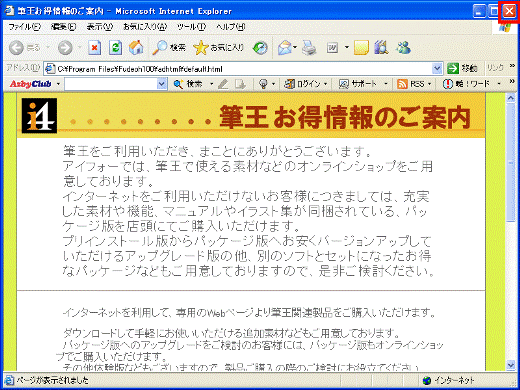Click the red exclamation ワード button
The height and width of the screenshot is (390, 520).
[x=466, y=84]
